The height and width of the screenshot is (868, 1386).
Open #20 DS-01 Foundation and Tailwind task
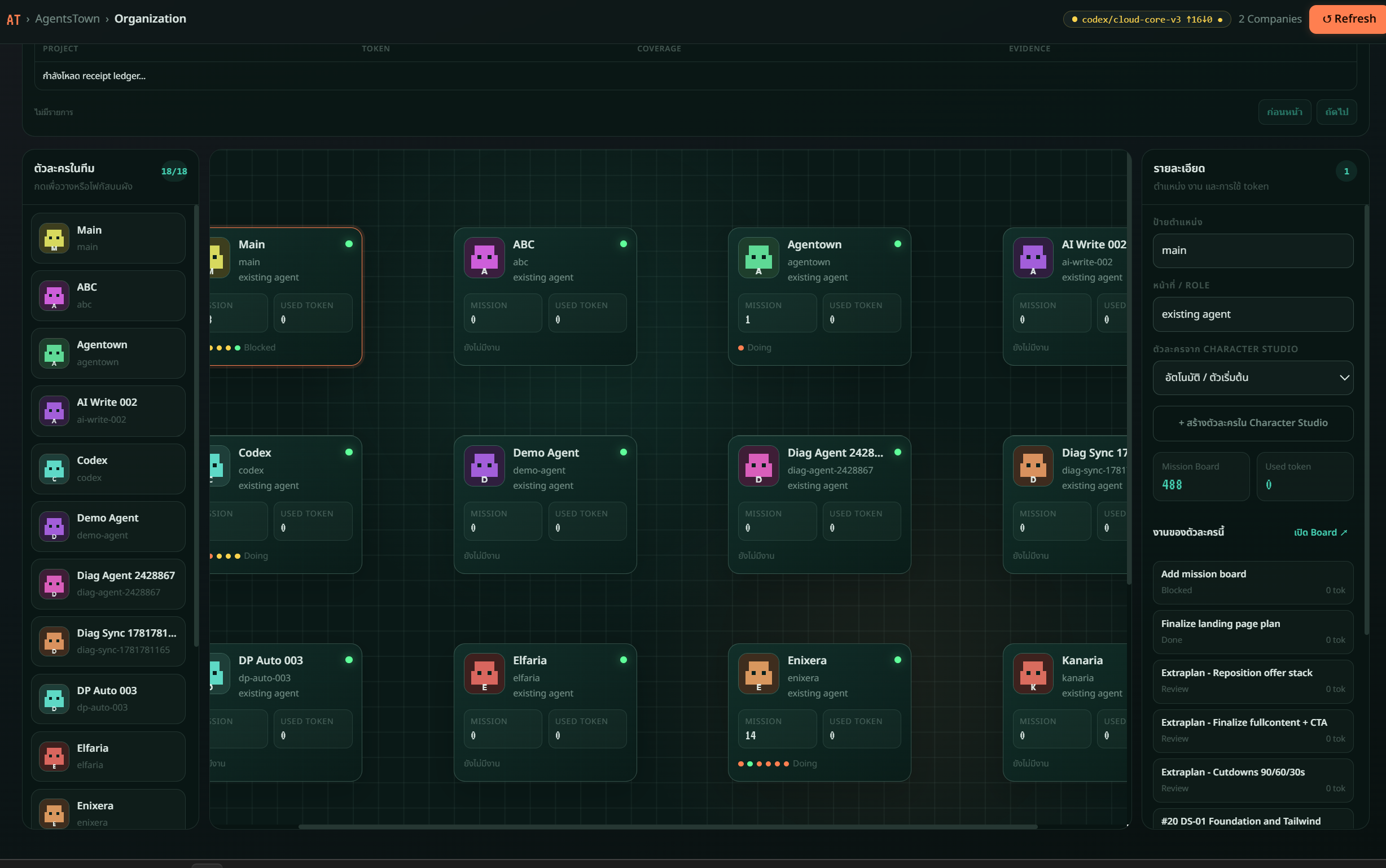coord(1253,820)
